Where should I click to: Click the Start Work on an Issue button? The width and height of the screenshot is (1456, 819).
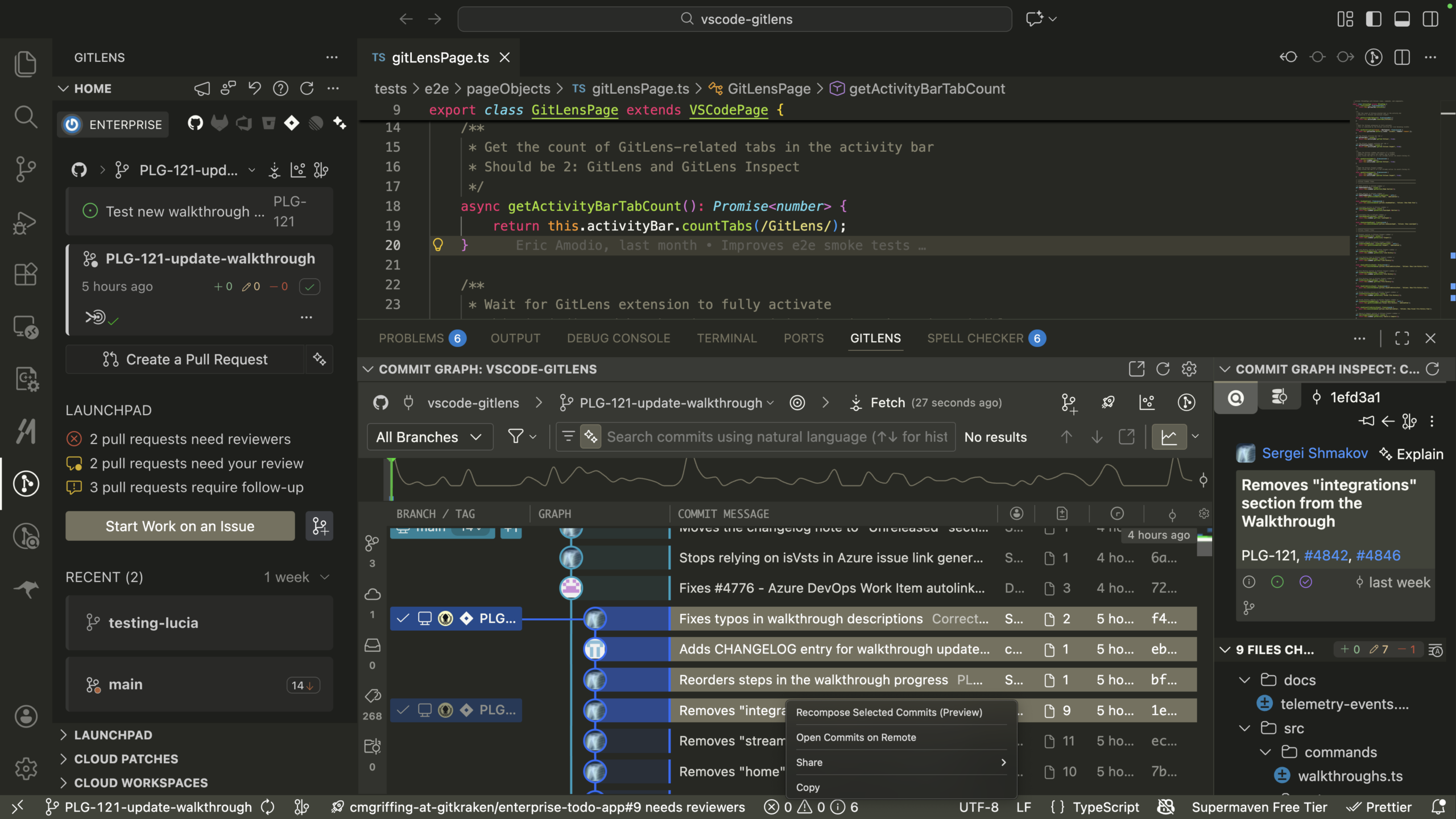tap(180, 526)
